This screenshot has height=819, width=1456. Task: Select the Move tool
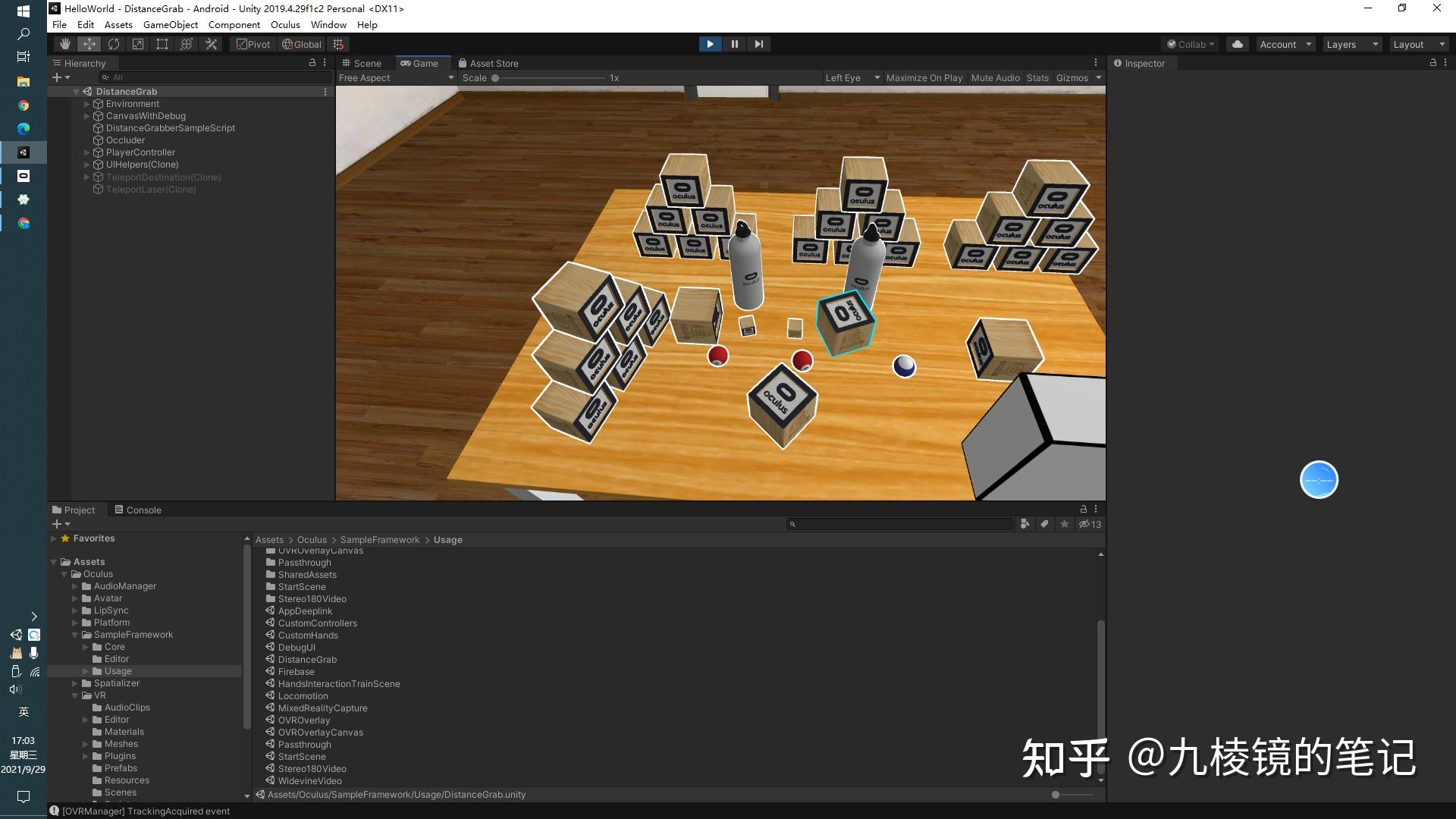(x=89, y=44)
